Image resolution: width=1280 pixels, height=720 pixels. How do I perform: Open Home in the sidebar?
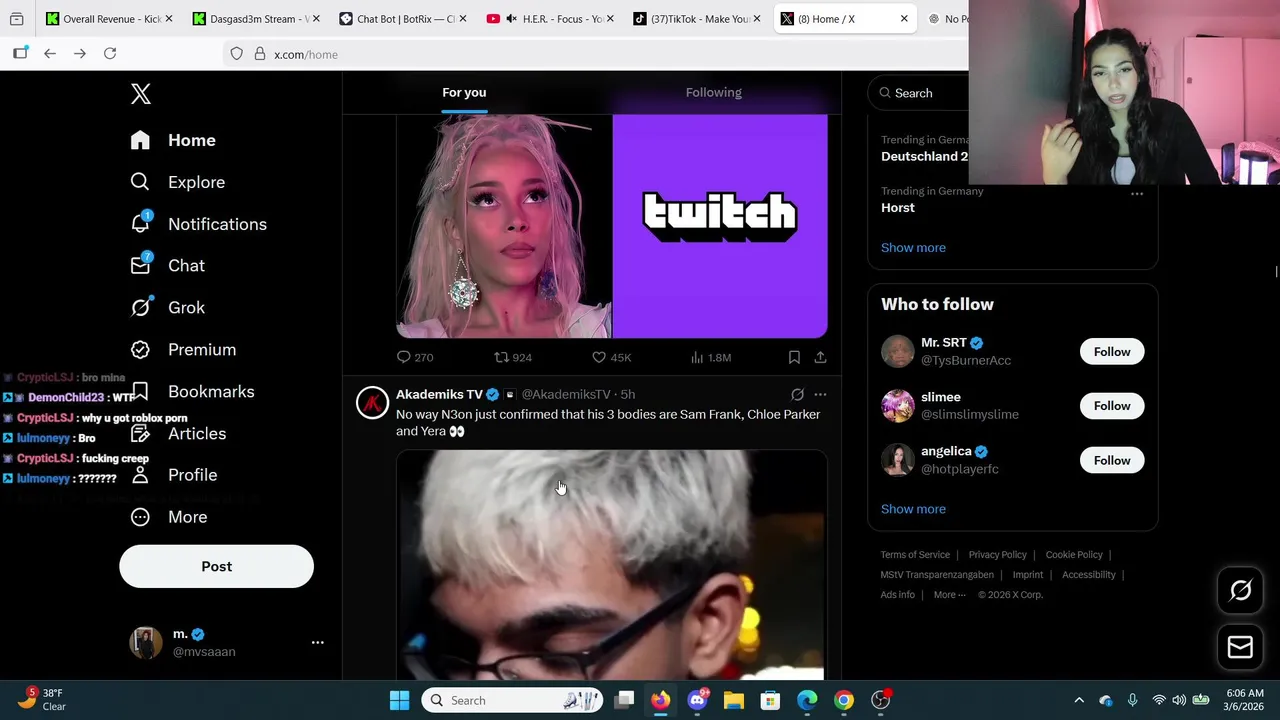173,140
